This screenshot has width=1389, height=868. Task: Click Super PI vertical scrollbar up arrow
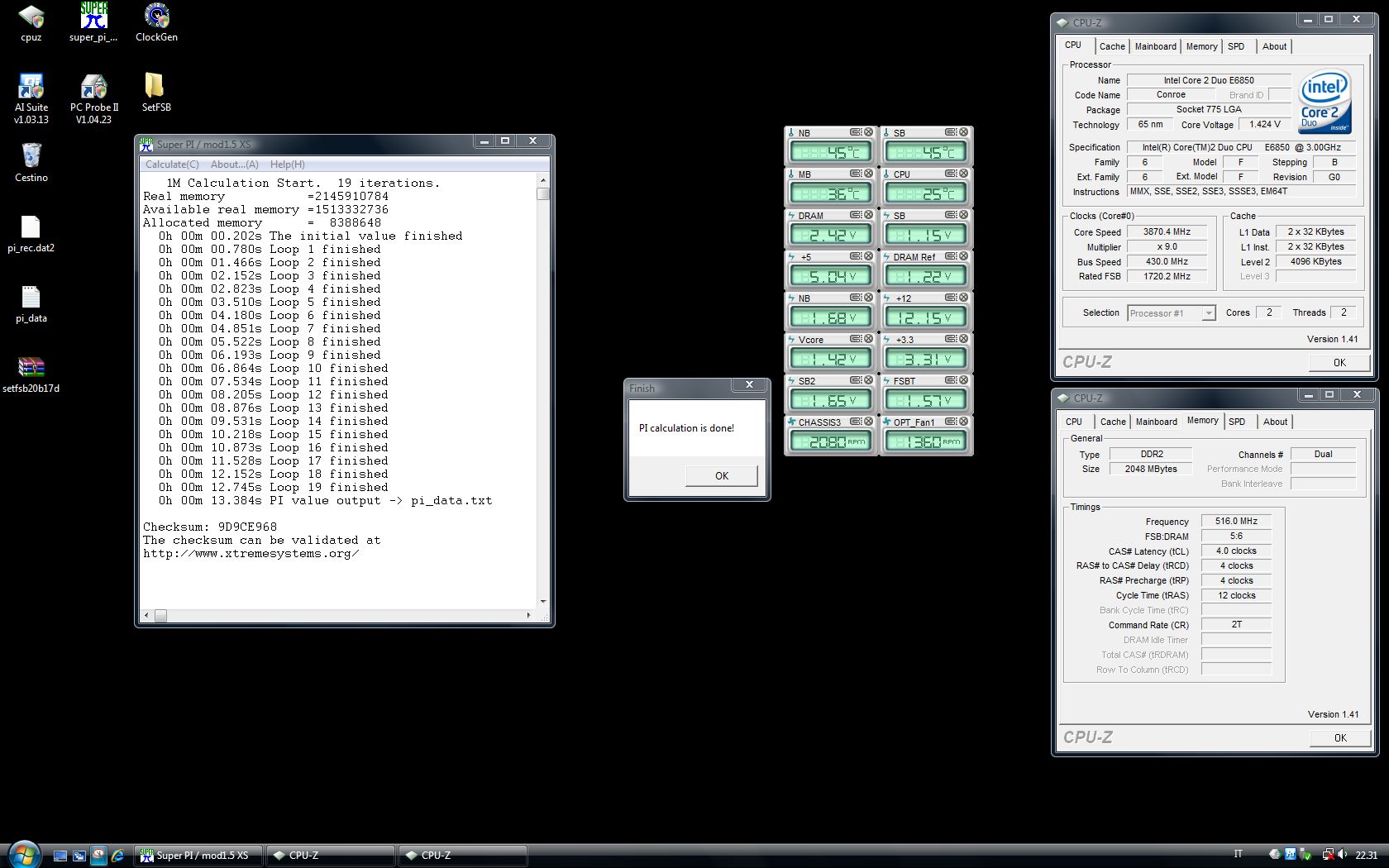pos(543,180)
